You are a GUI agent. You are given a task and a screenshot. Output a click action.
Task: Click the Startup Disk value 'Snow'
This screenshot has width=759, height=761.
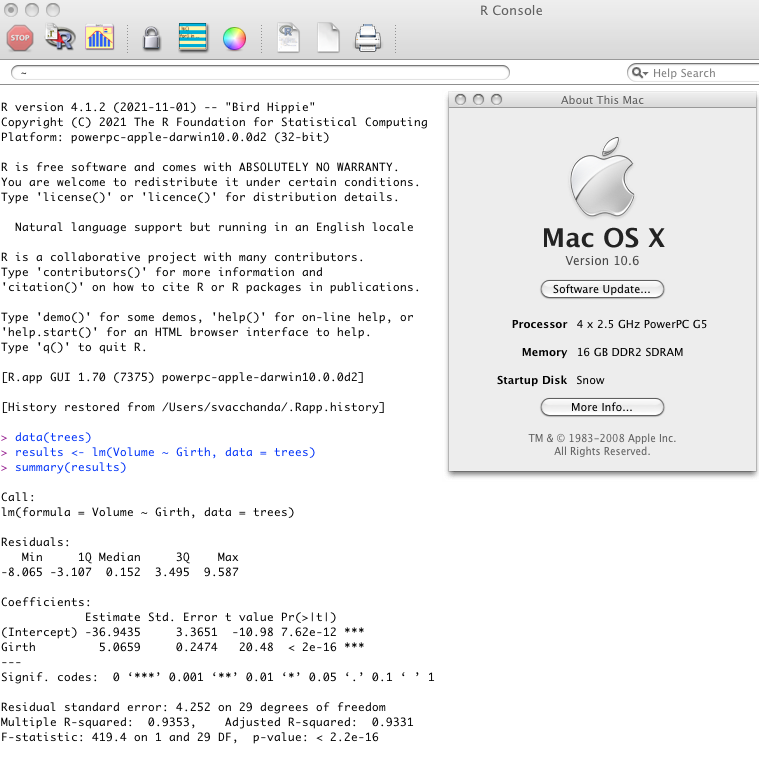(590, 380)
